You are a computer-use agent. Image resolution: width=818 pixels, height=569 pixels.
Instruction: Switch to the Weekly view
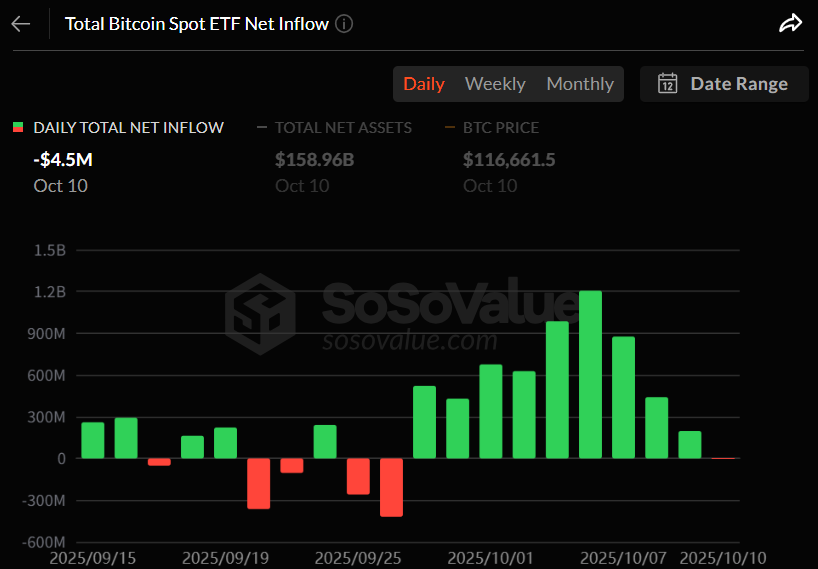495,84
